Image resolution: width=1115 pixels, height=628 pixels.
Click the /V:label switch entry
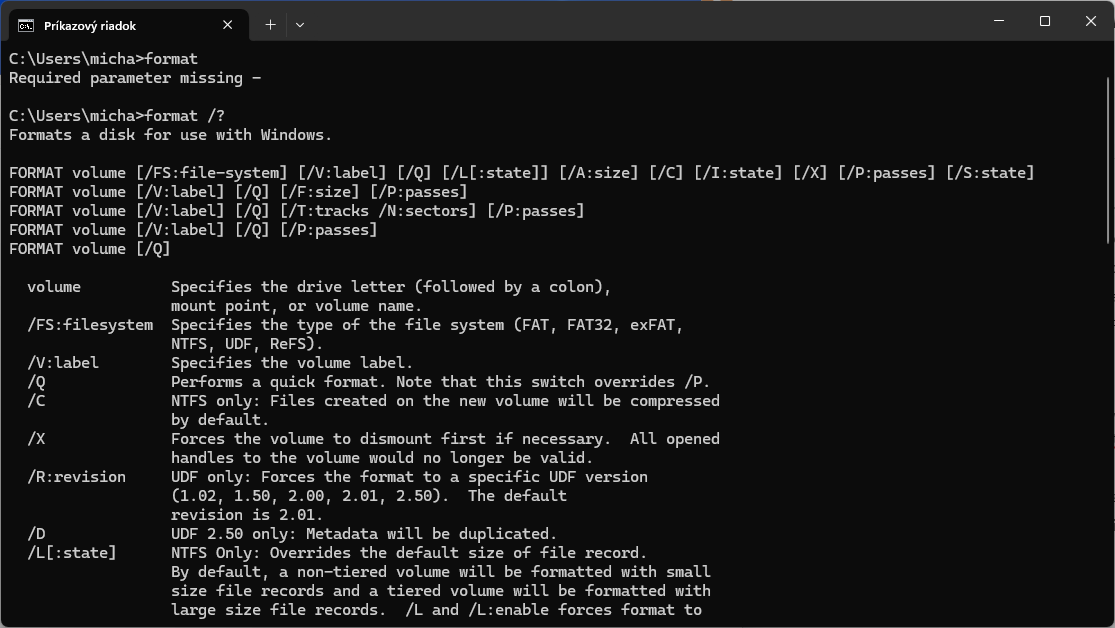coord(63,363)
